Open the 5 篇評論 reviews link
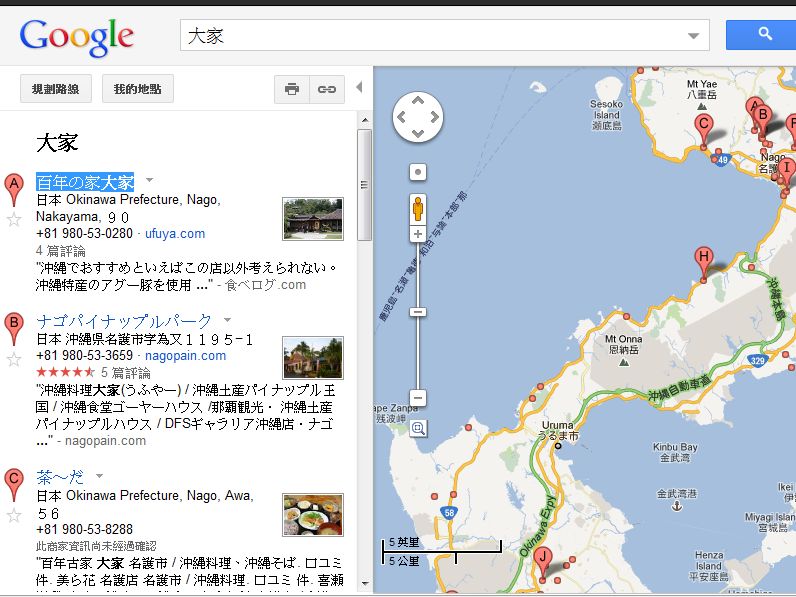The height and width of the screenshot is (597, 796). [x=125, y=373]
